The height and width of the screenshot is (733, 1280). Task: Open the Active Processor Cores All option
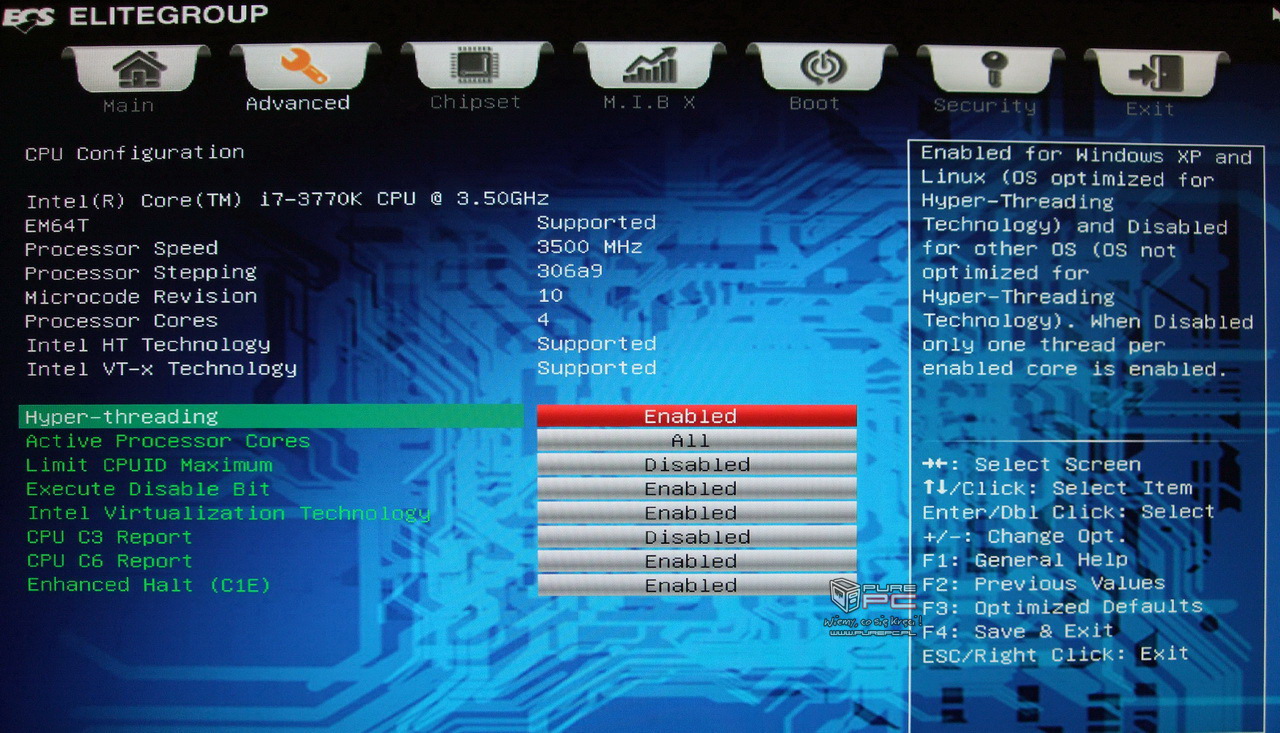coord(697,440)
